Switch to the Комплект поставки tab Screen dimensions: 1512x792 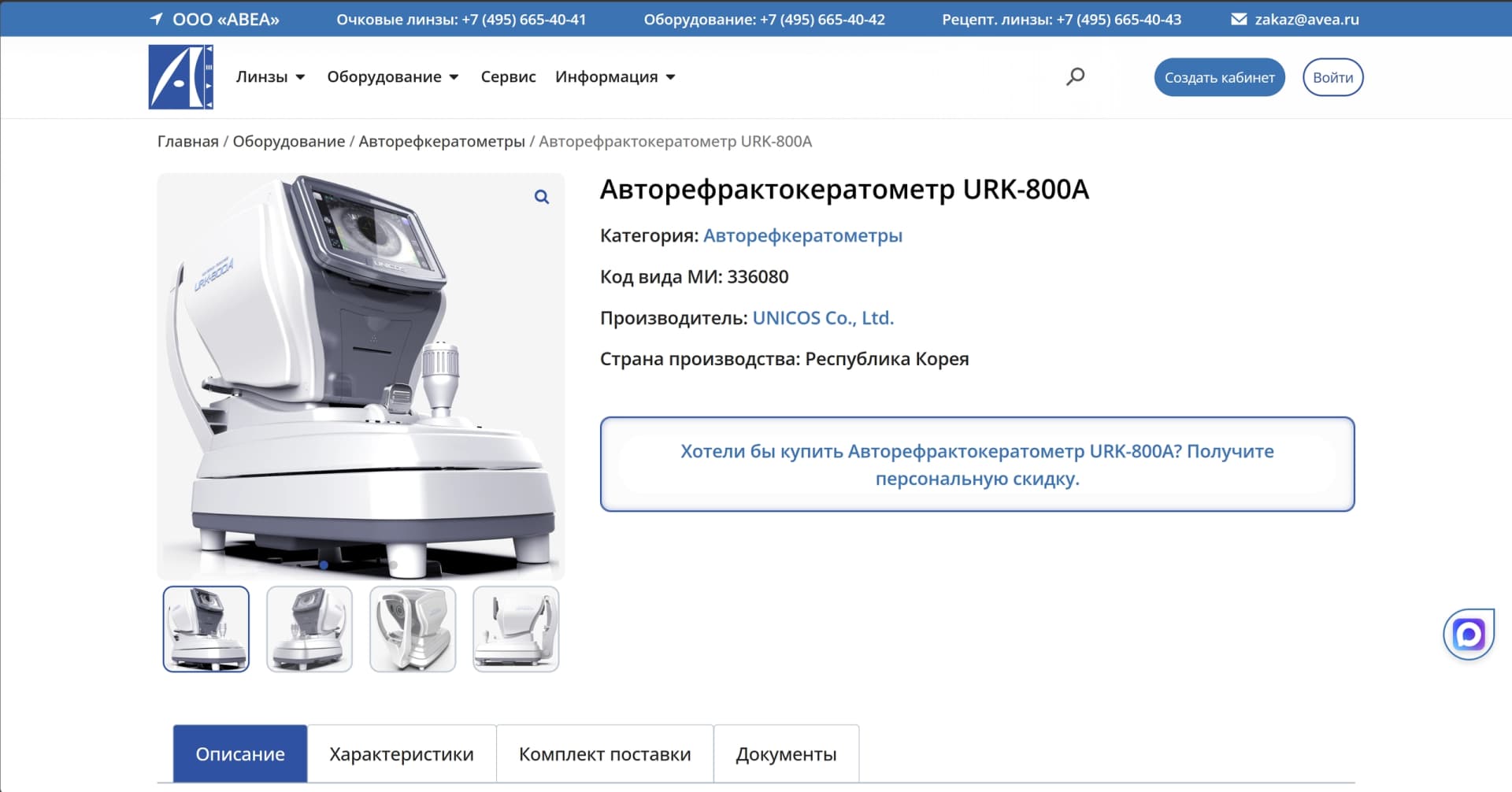pyautogui.click(x=605, y=753)
